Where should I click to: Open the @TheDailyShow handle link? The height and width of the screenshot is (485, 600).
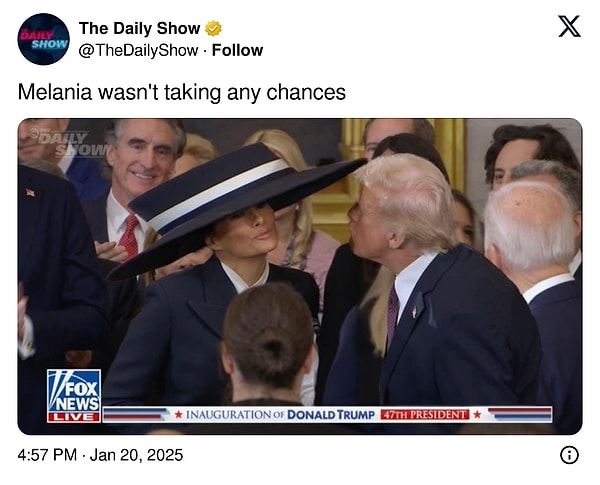[138, 51]
